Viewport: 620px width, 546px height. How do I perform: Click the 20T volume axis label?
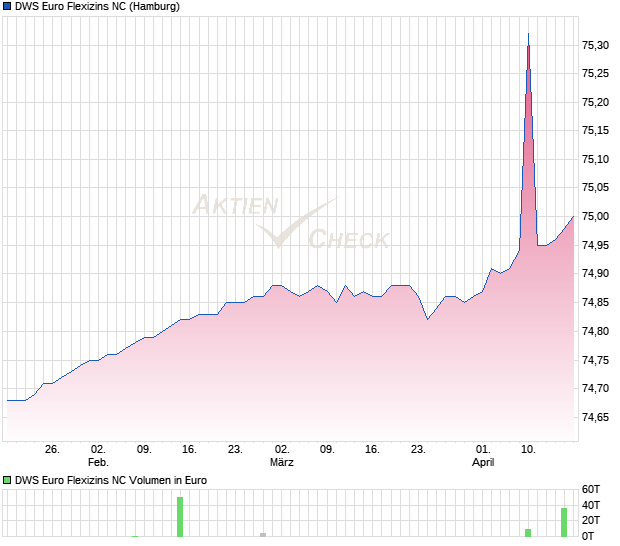(591, 520)
